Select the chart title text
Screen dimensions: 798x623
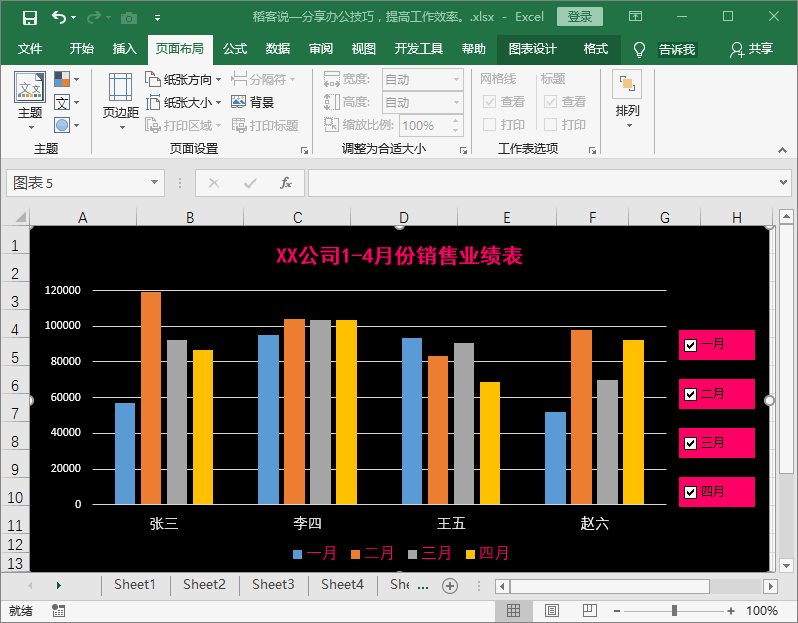[x=400, y=256]
